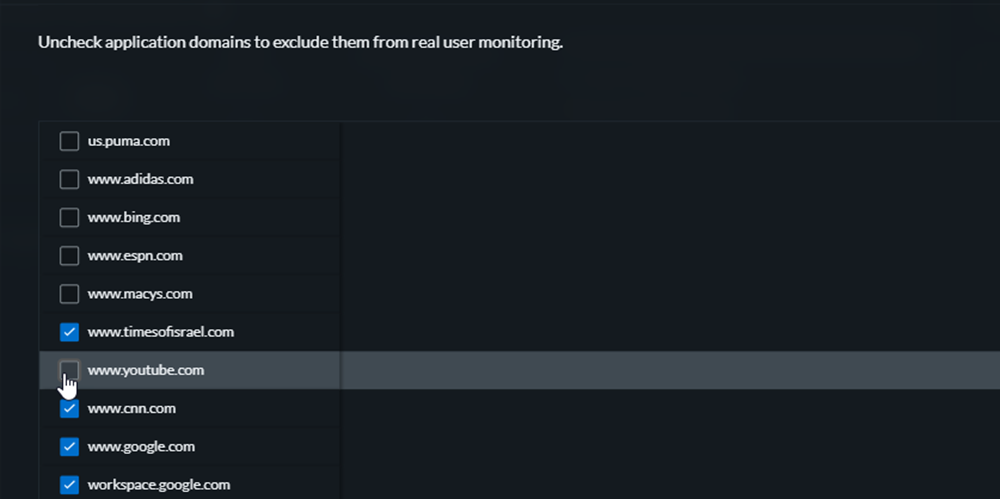Uncheck the www.timesofisrael.com checkbox
The height and width of the screenshot is (499, 1000).
(69, 332)
